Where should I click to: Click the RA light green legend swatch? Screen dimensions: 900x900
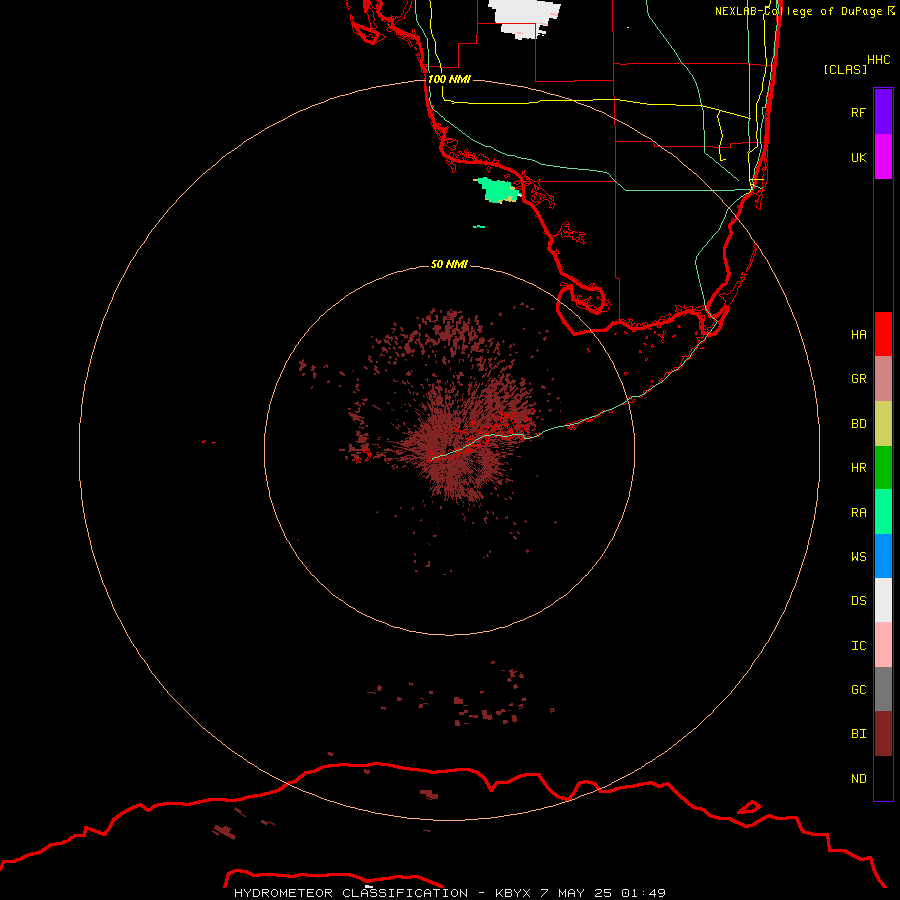[x=883, y=512]
